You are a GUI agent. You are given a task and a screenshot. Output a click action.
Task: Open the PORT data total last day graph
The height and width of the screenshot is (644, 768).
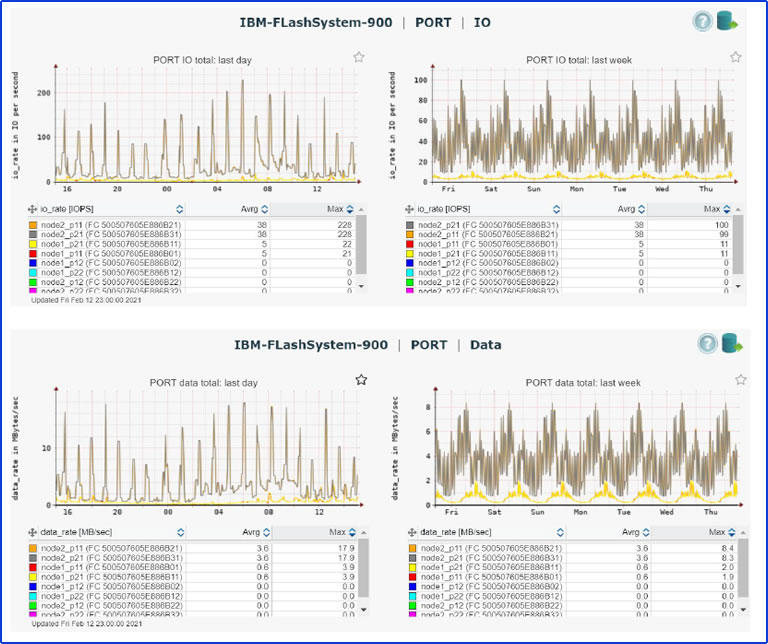coord(208,448)
